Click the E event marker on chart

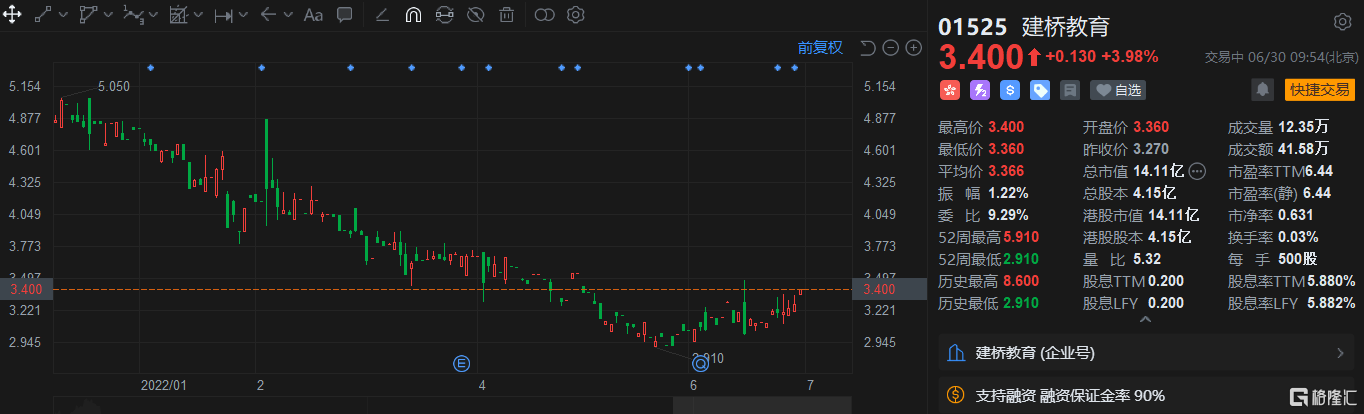coord(461,362)
